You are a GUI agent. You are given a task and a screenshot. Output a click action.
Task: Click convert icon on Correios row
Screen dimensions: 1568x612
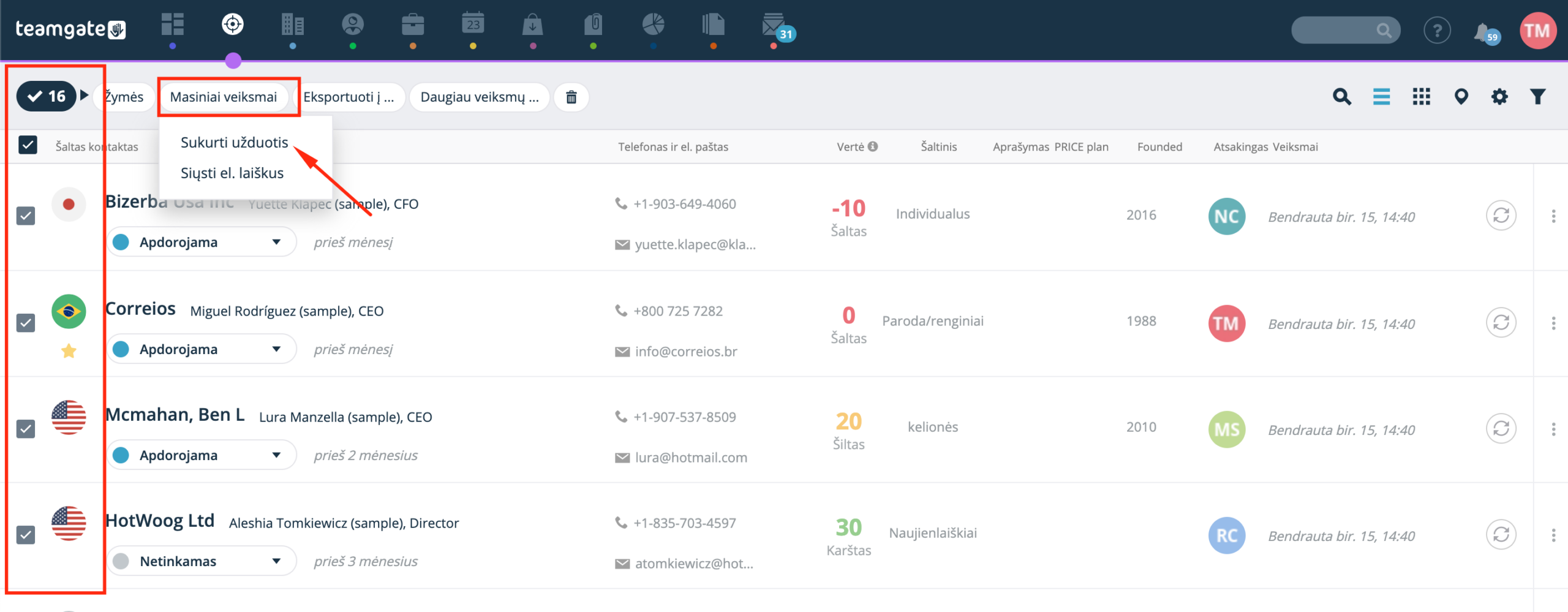tap(1501, 323)
